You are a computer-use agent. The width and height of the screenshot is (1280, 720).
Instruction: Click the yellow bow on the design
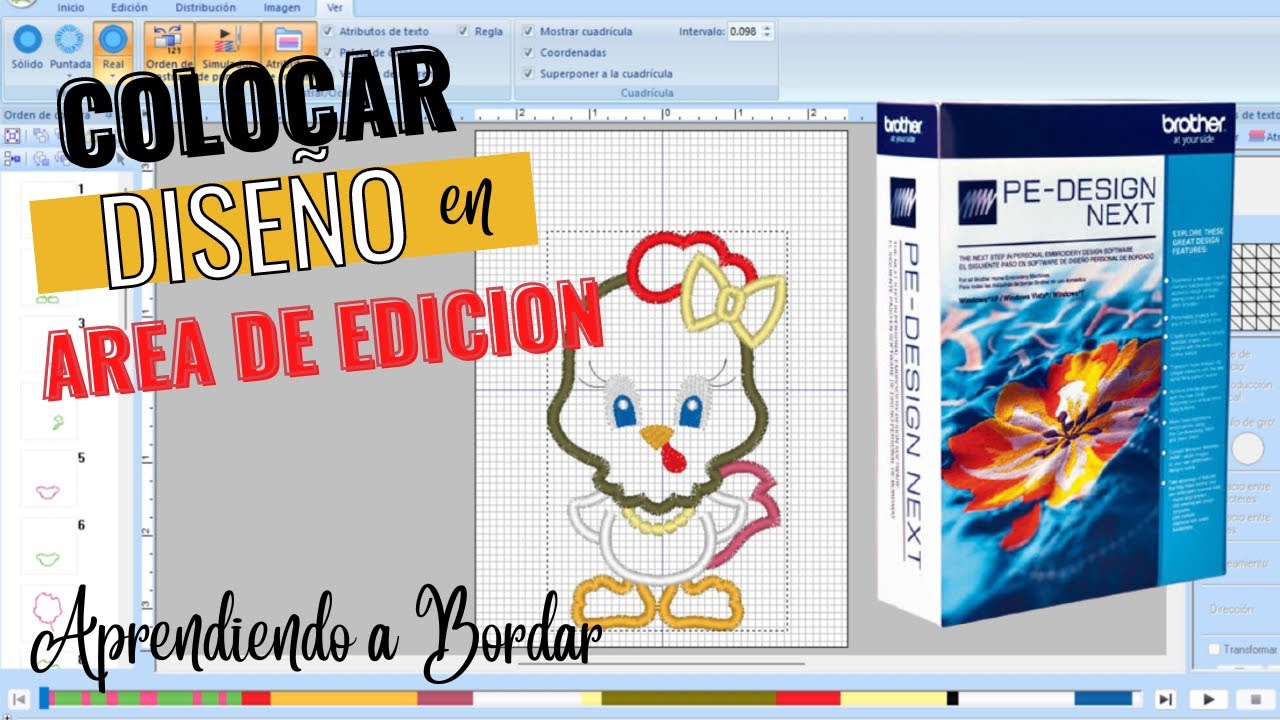coord(733,301)
